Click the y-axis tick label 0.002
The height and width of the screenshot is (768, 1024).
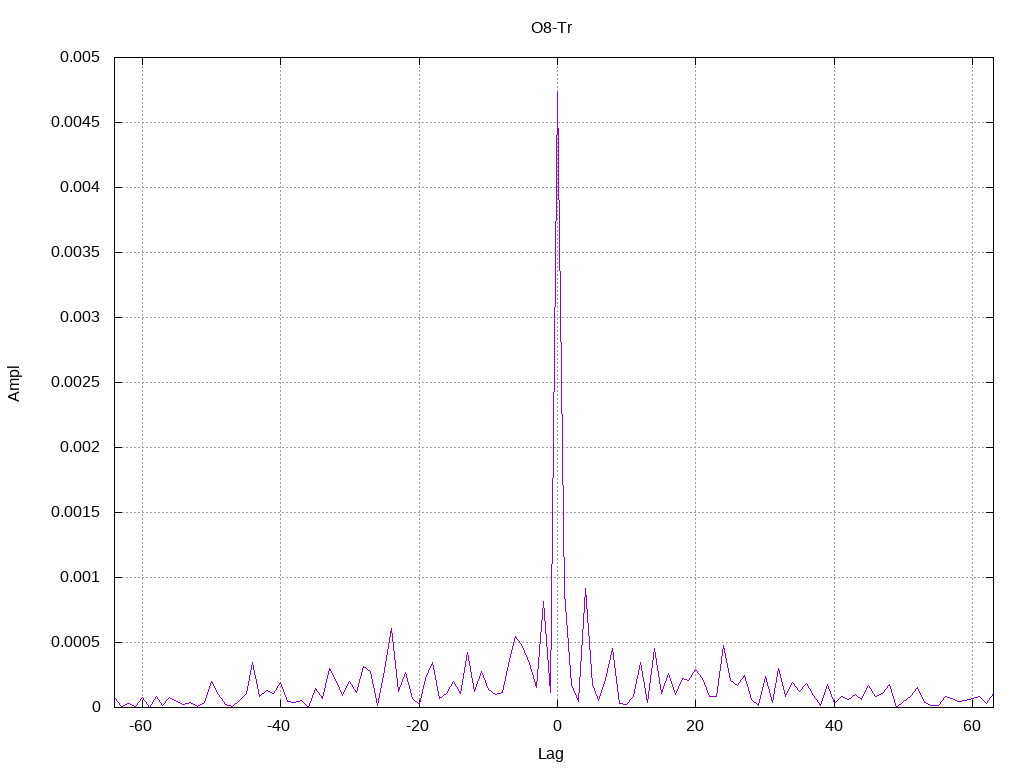80,447
